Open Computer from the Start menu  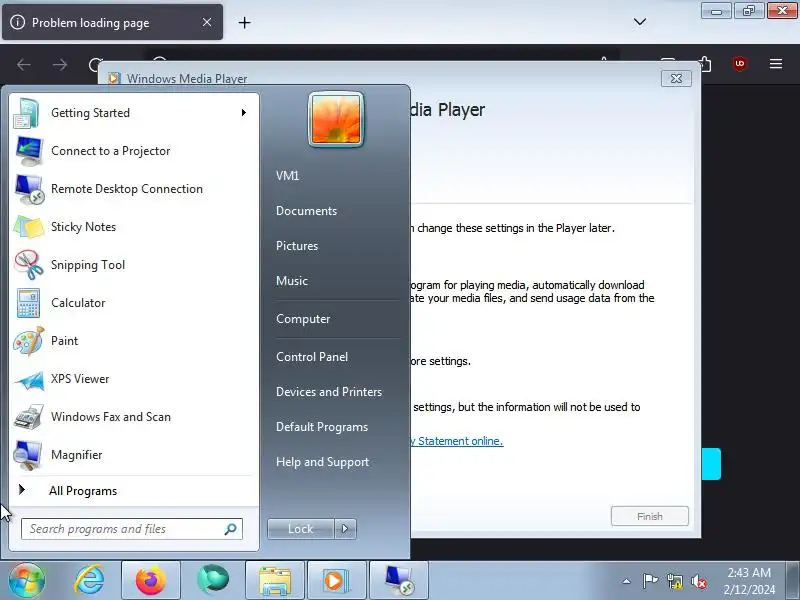click(303, 319)
